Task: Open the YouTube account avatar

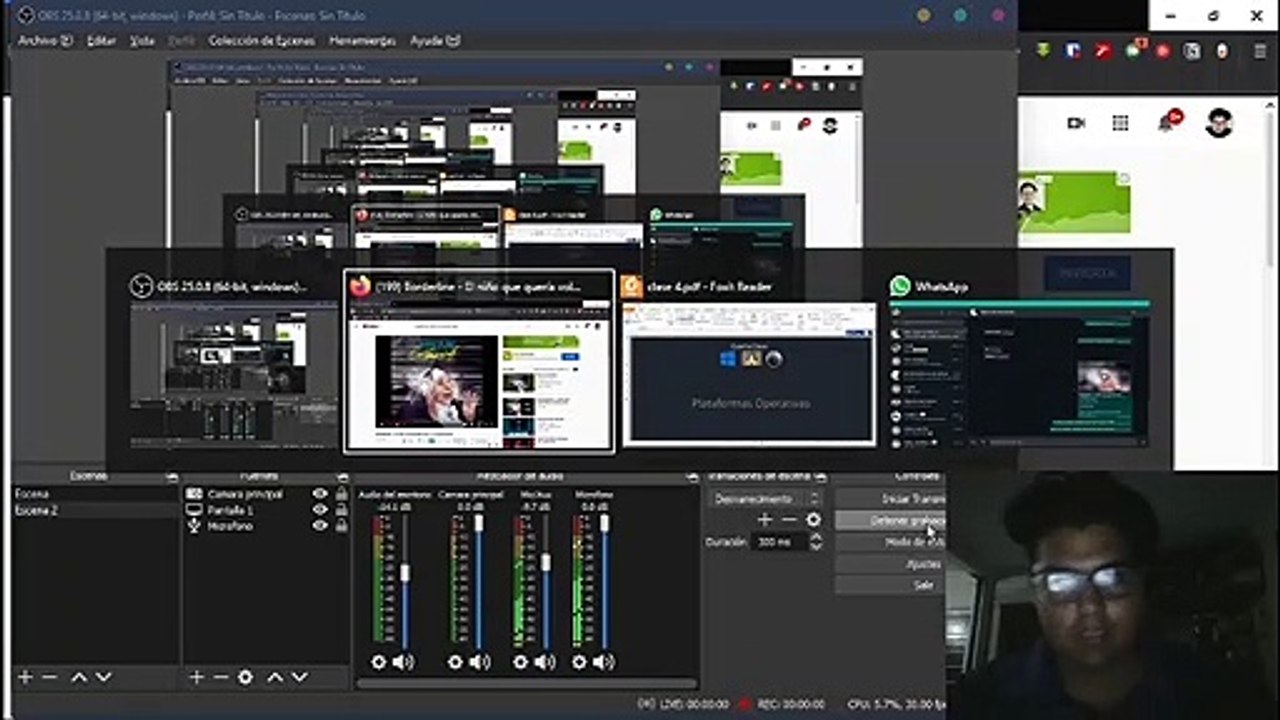Action: [1219, 123]
